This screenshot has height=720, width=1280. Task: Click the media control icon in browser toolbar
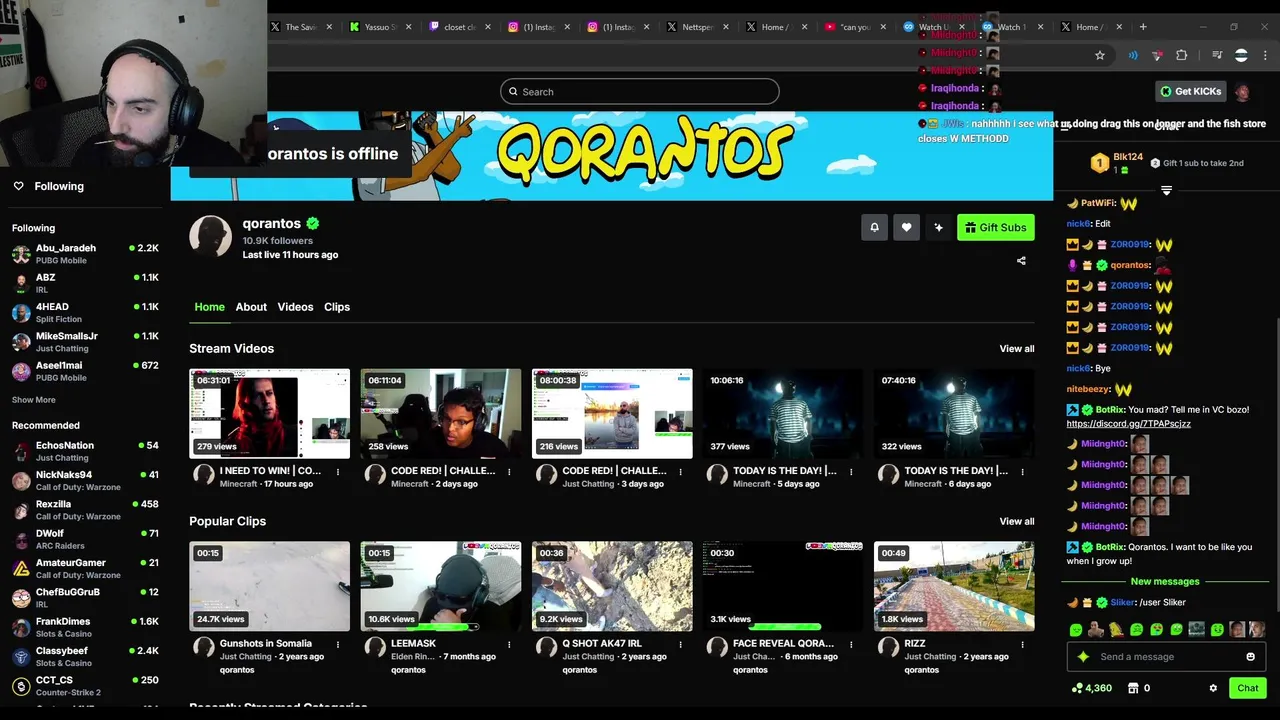click(1217, 55)
